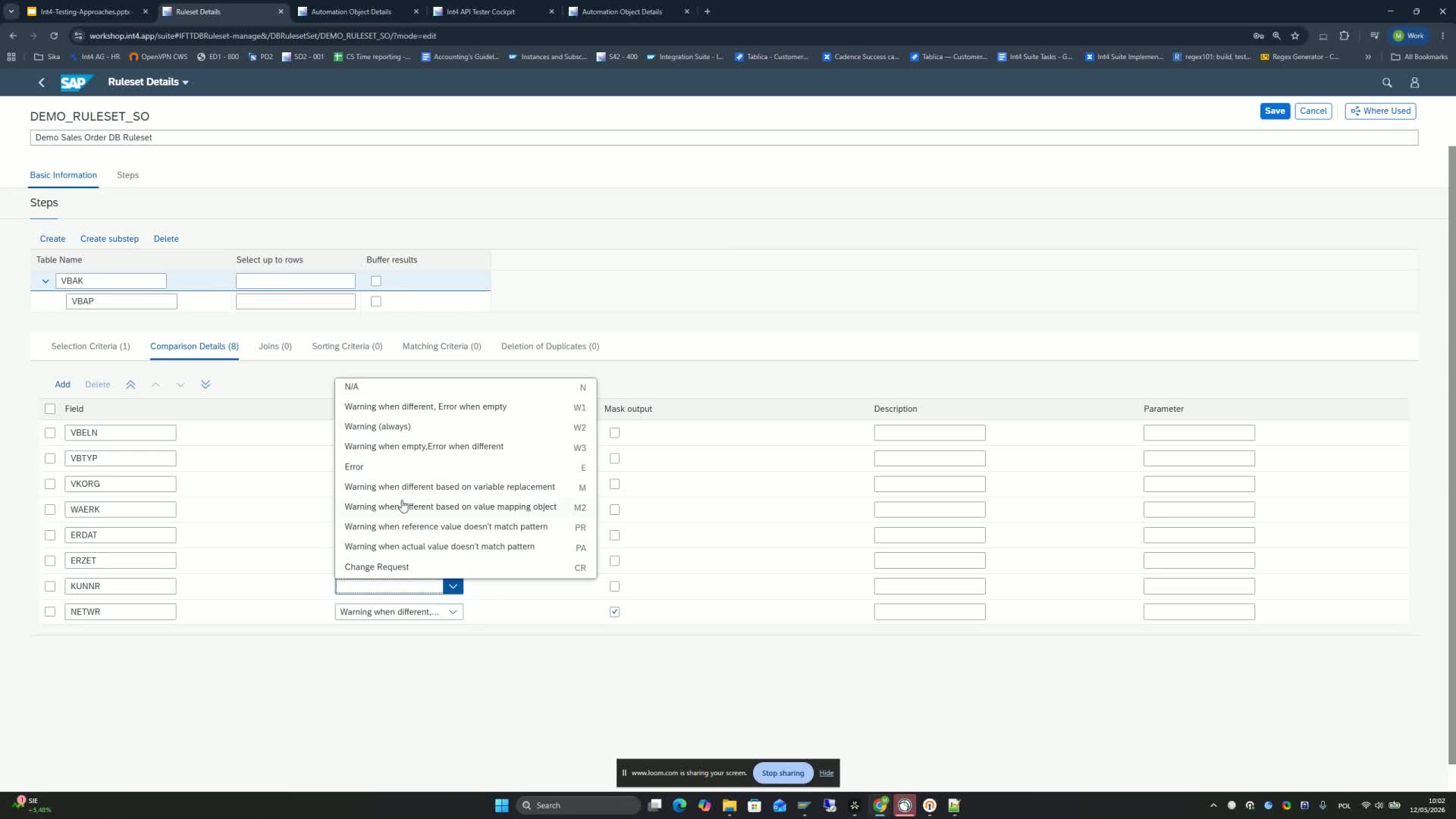Pick 'Warning when actual value doesn't match pattern'
1456x819 pixels.
tap(466, 547)
